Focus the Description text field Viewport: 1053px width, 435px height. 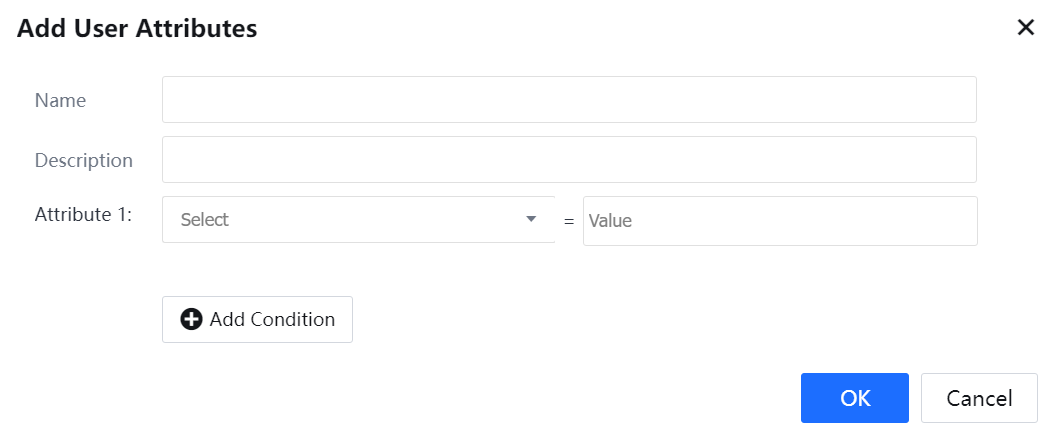coord(569,160)
